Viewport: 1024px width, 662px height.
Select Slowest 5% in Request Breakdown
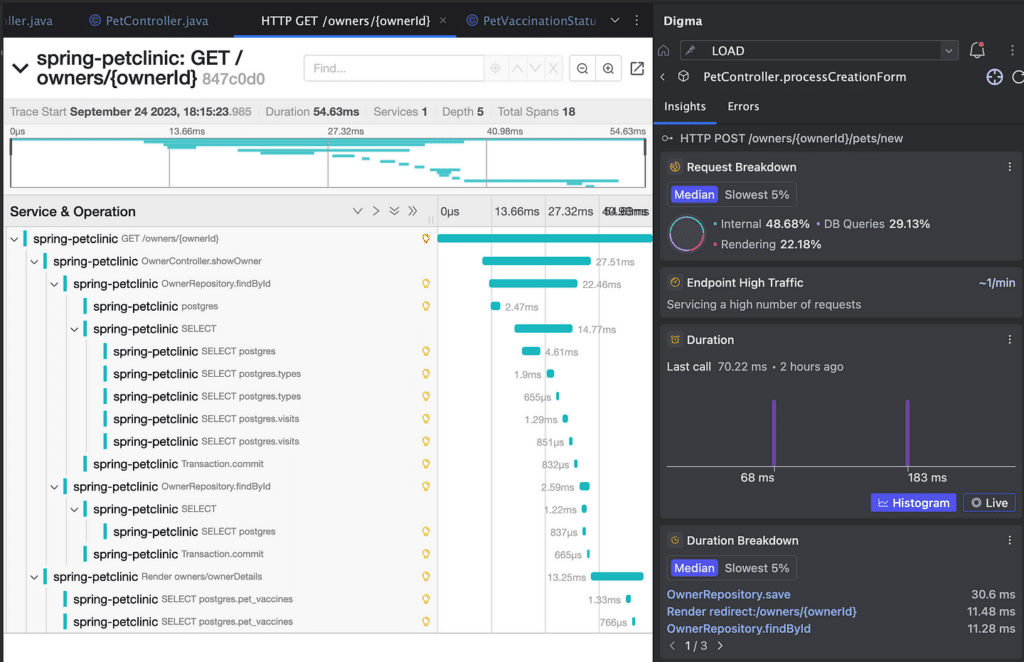pos(757,195)
